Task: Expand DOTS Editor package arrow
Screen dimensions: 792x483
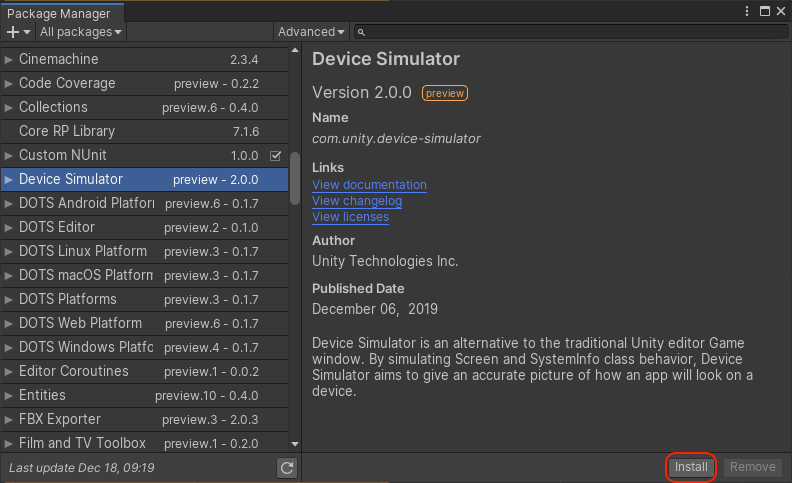Action: pos(9,227)
